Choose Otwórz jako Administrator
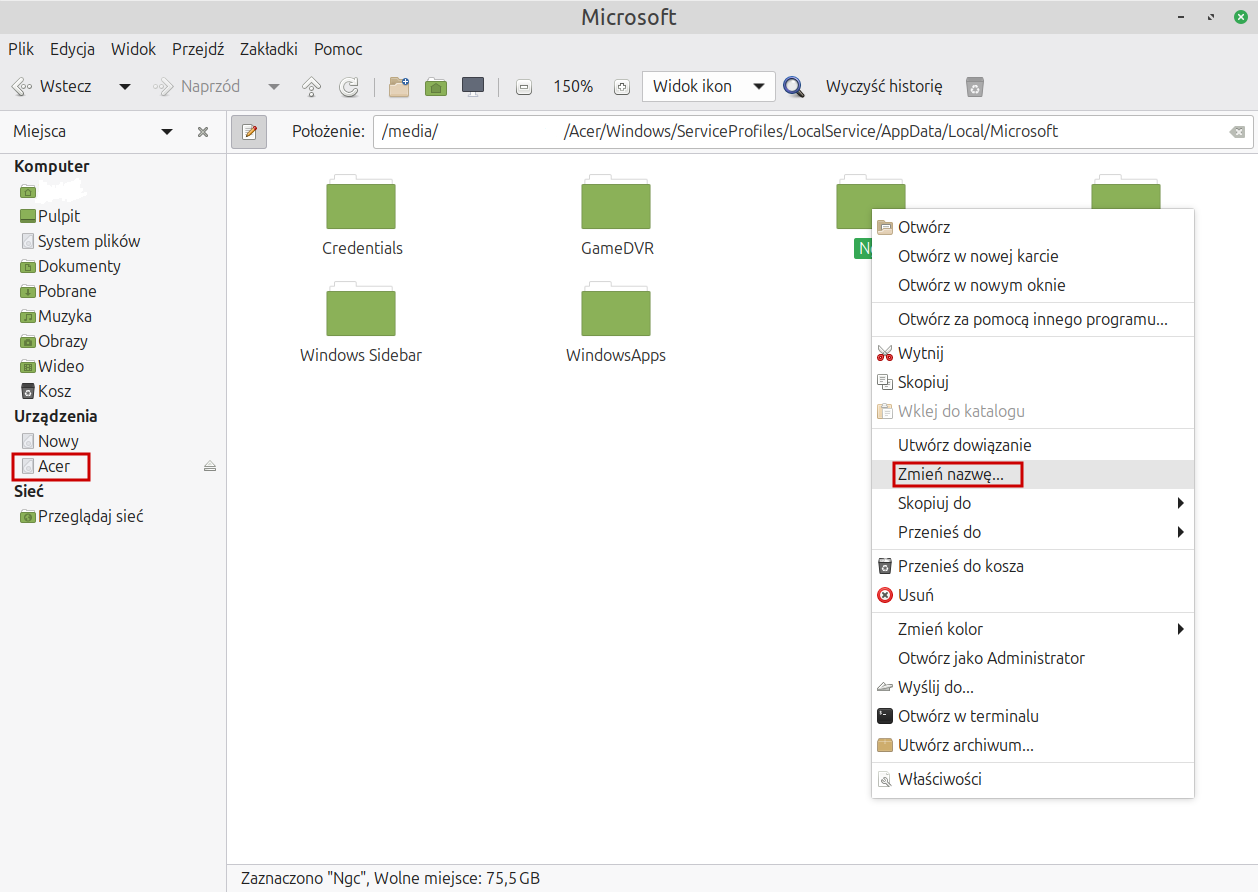The width and height of the screenshot is (1258, 892). [x=1033, y=658]
